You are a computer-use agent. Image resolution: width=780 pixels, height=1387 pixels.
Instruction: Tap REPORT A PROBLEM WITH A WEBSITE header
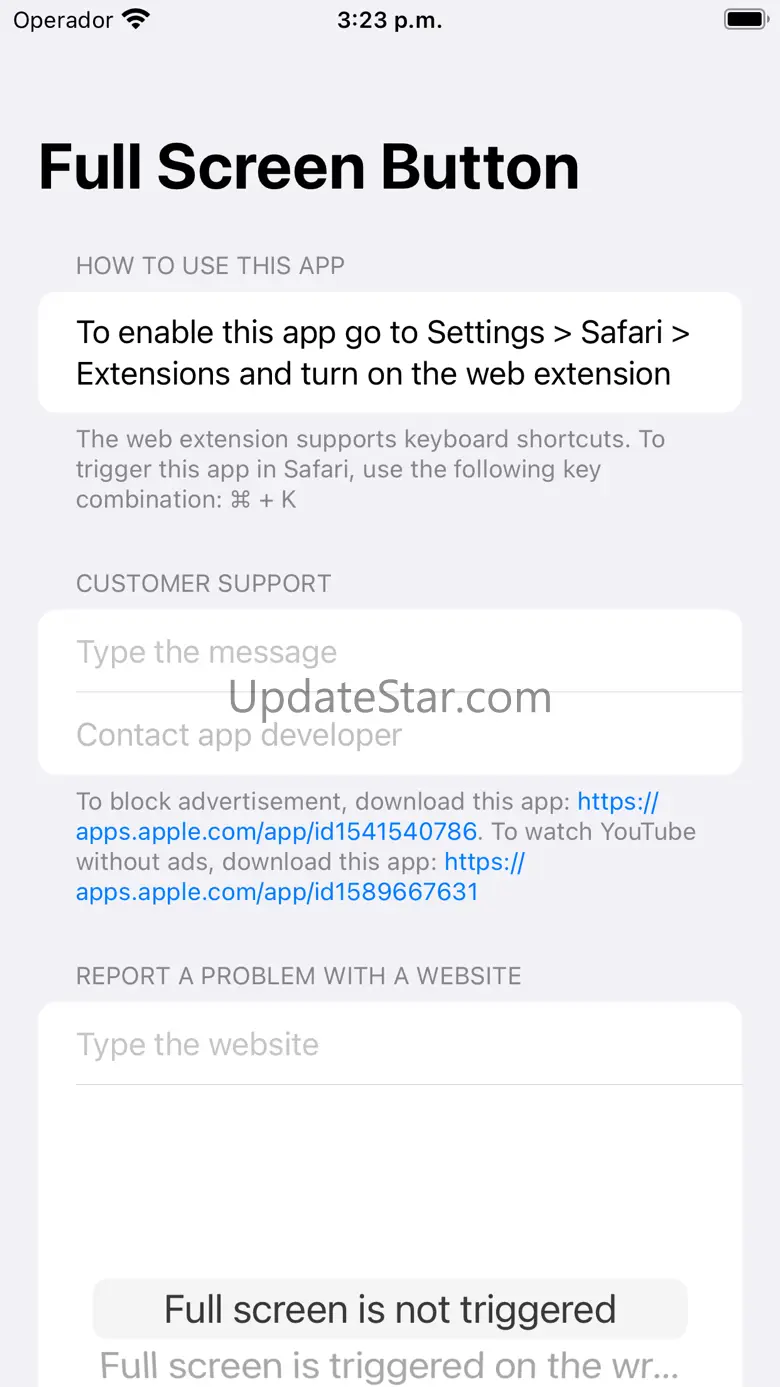[299, 976]
